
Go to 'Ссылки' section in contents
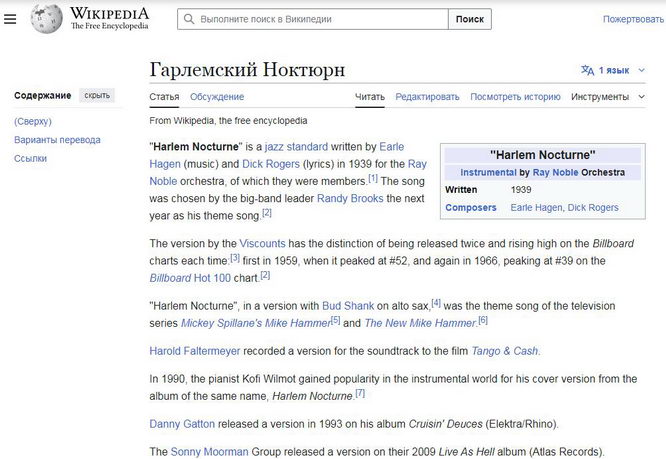30,158
